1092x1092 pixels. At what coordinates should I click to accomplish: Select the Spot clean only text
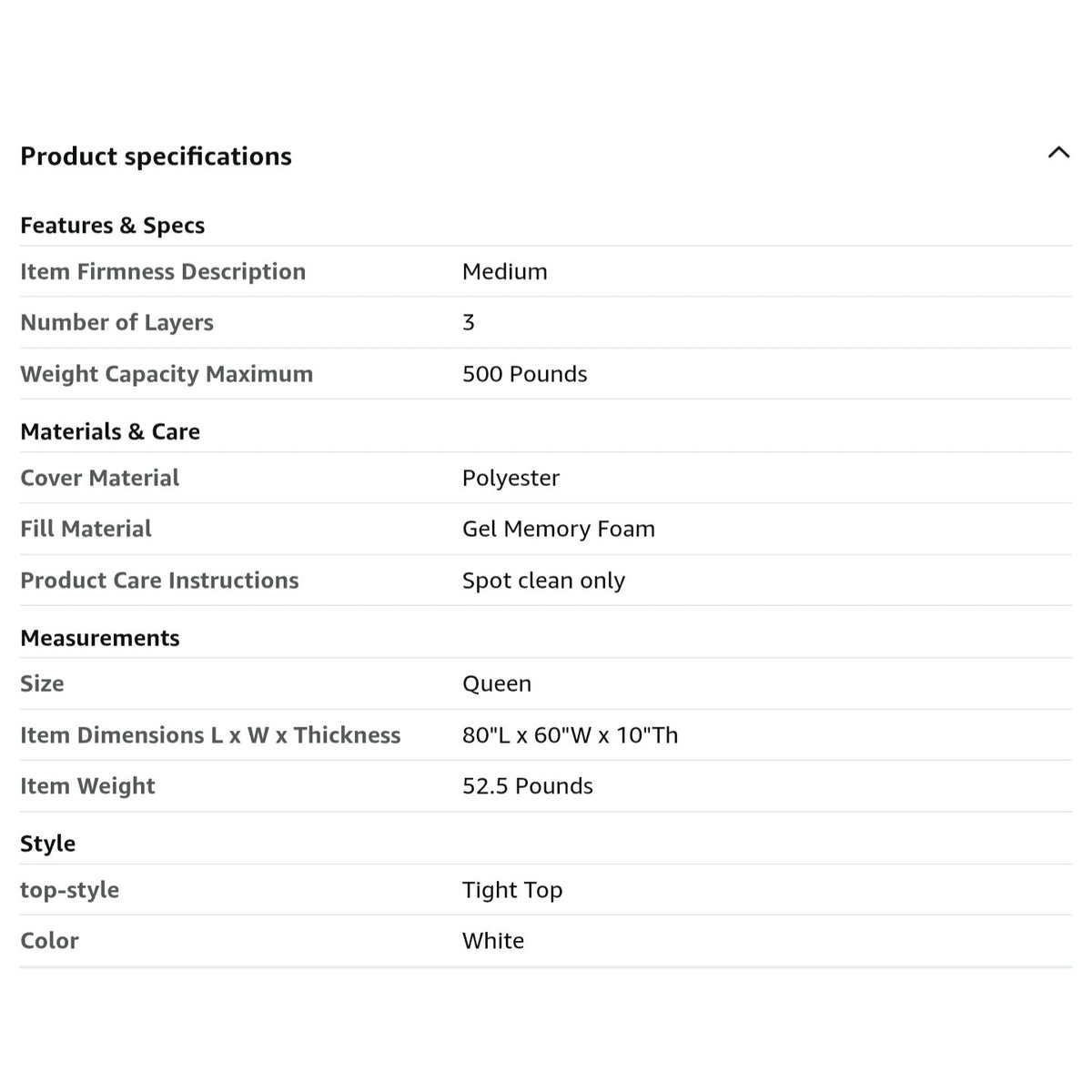[x=543, y=581]
